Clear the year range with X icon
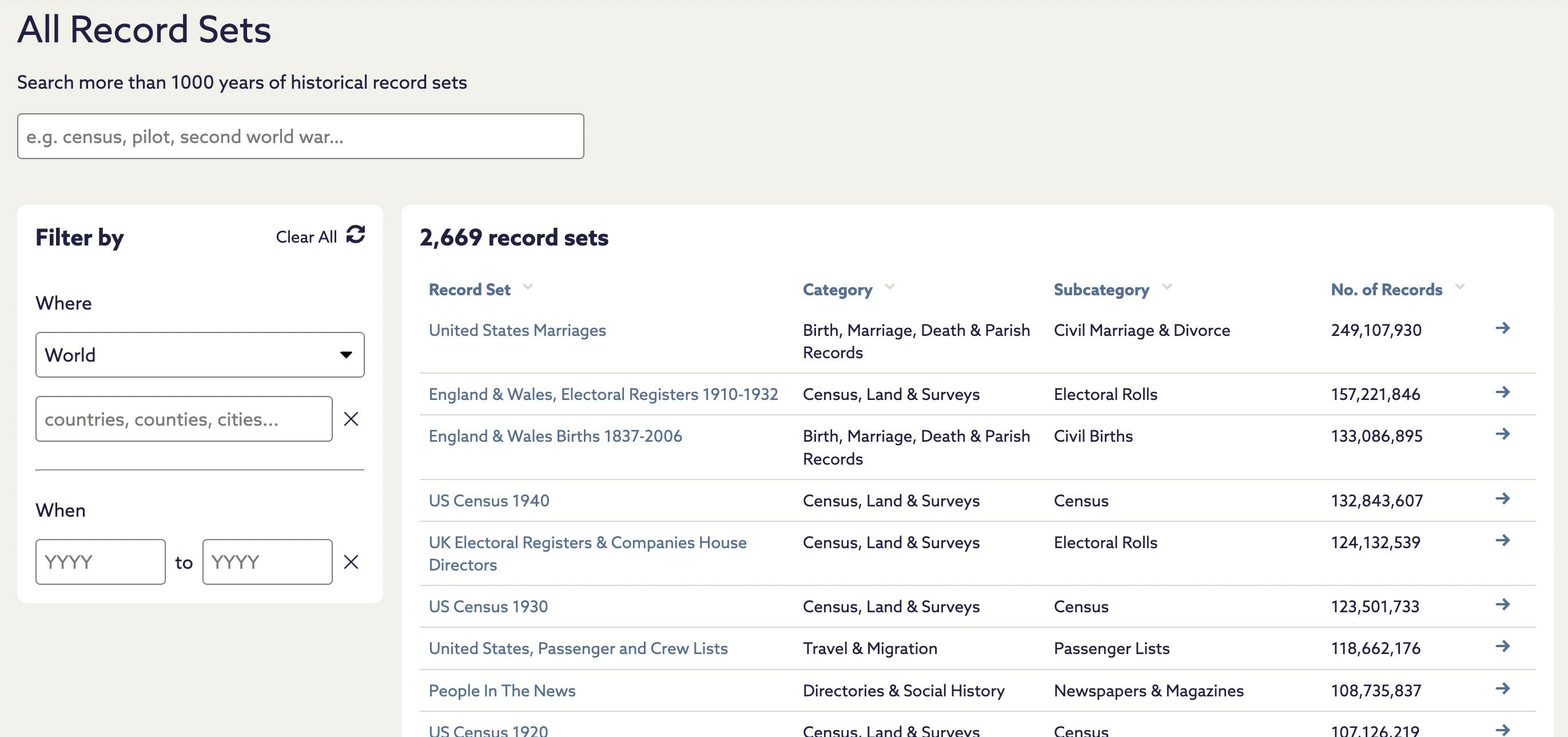The width and height of the screenshot is (1568, 737). tap(351, 561)
